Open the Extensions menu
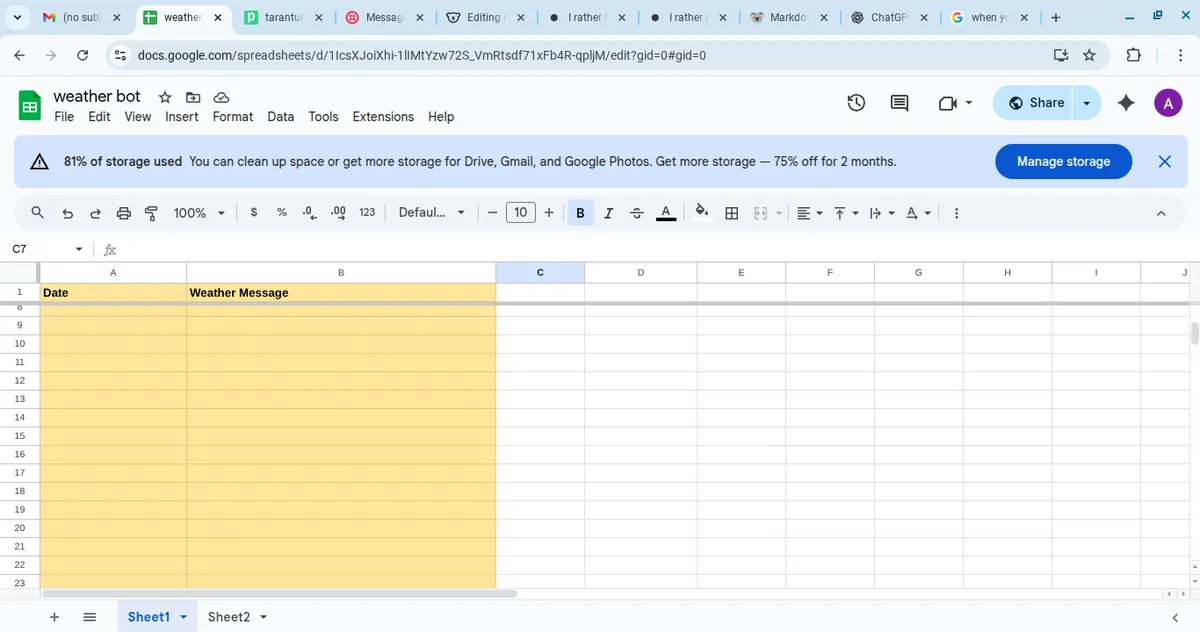 point(383,117)
